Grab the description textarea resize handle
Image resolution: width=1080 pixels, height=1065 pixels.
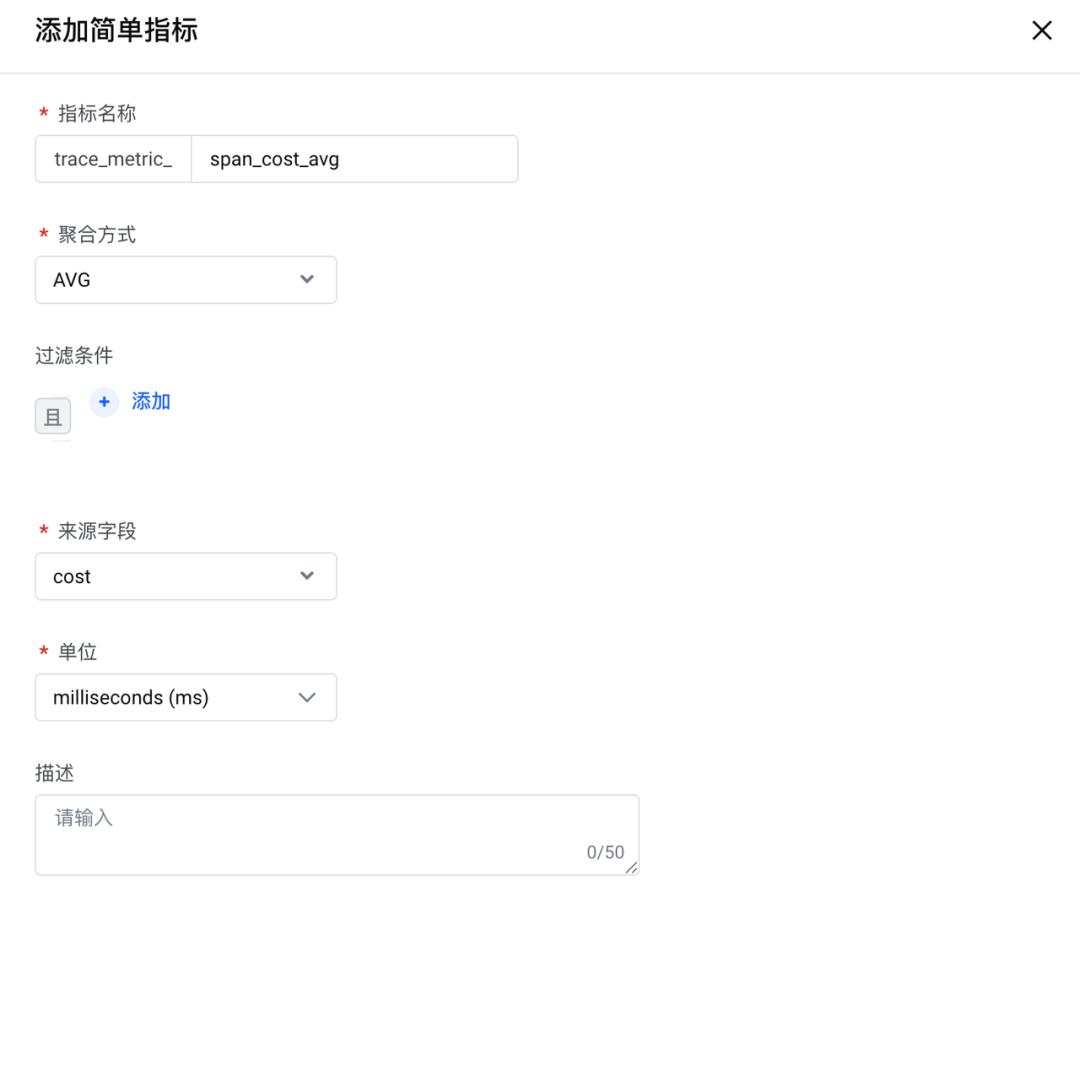coord(632,868)
